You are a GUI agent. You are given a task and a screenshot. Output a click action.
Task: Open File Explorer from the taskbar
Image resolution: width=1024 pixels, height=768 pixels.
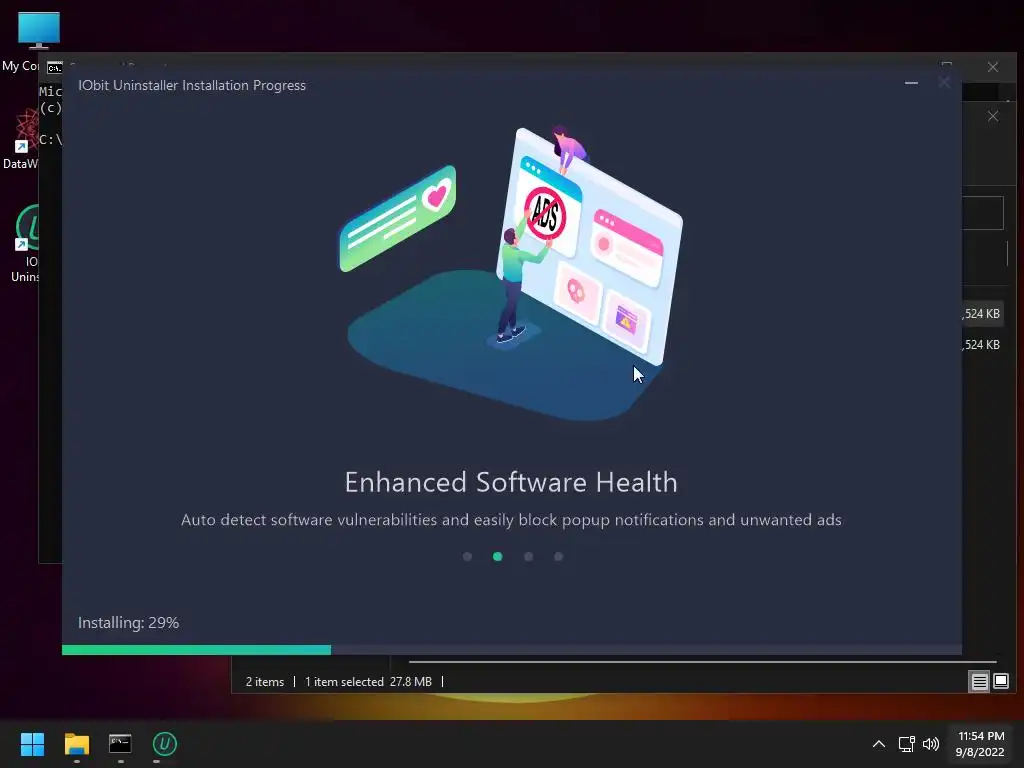pos(76,744)
